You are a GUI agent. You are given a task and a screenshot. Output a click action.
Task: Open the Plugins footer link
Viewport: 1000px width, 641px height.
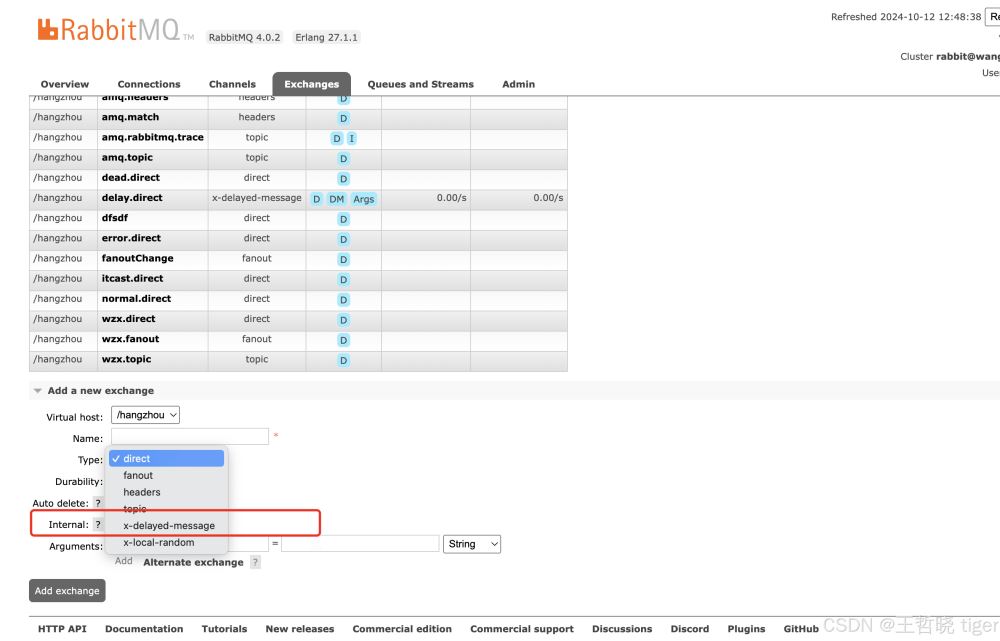[x=746, y=629]
